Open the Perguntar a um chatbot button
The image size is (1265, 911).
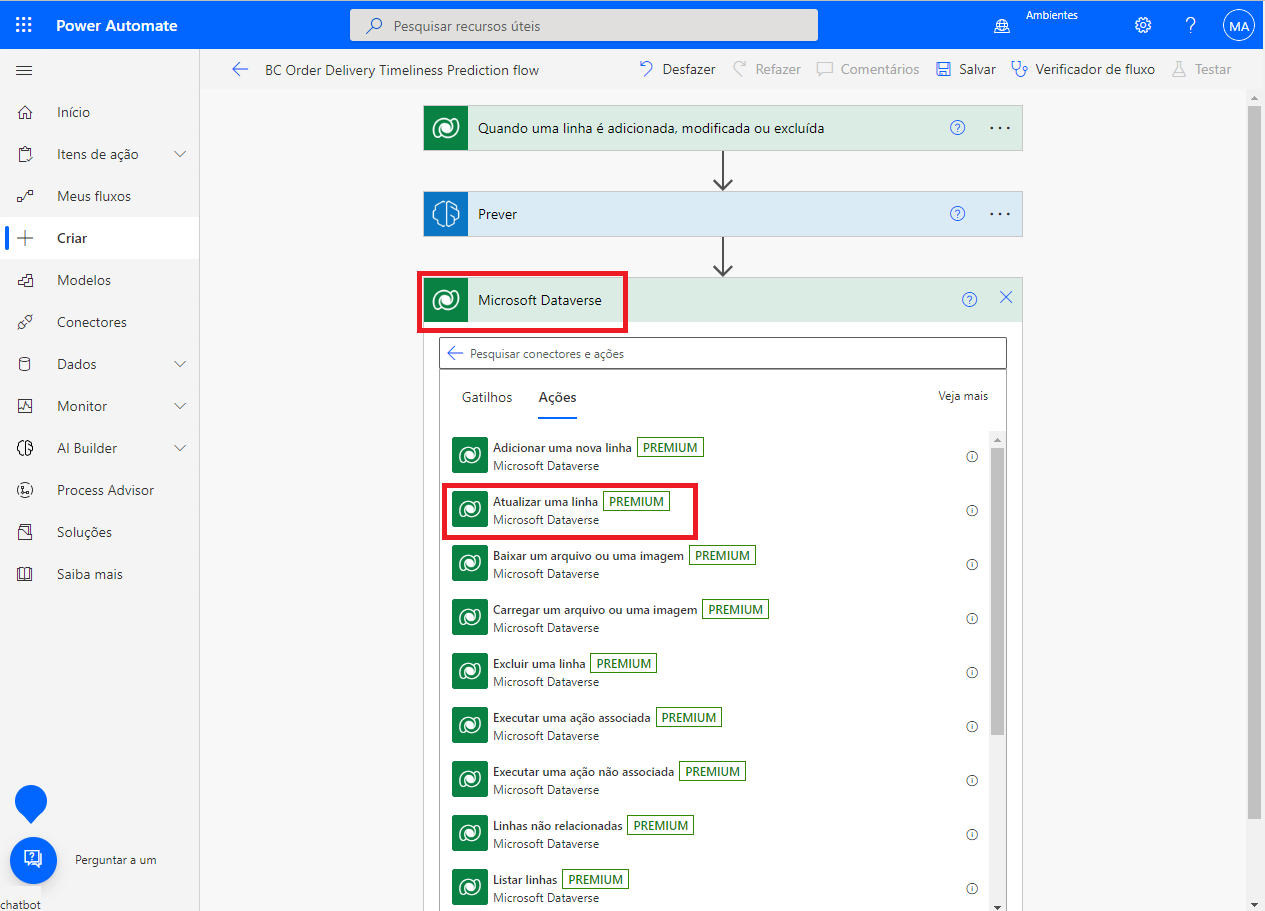[x=32, y=860]
